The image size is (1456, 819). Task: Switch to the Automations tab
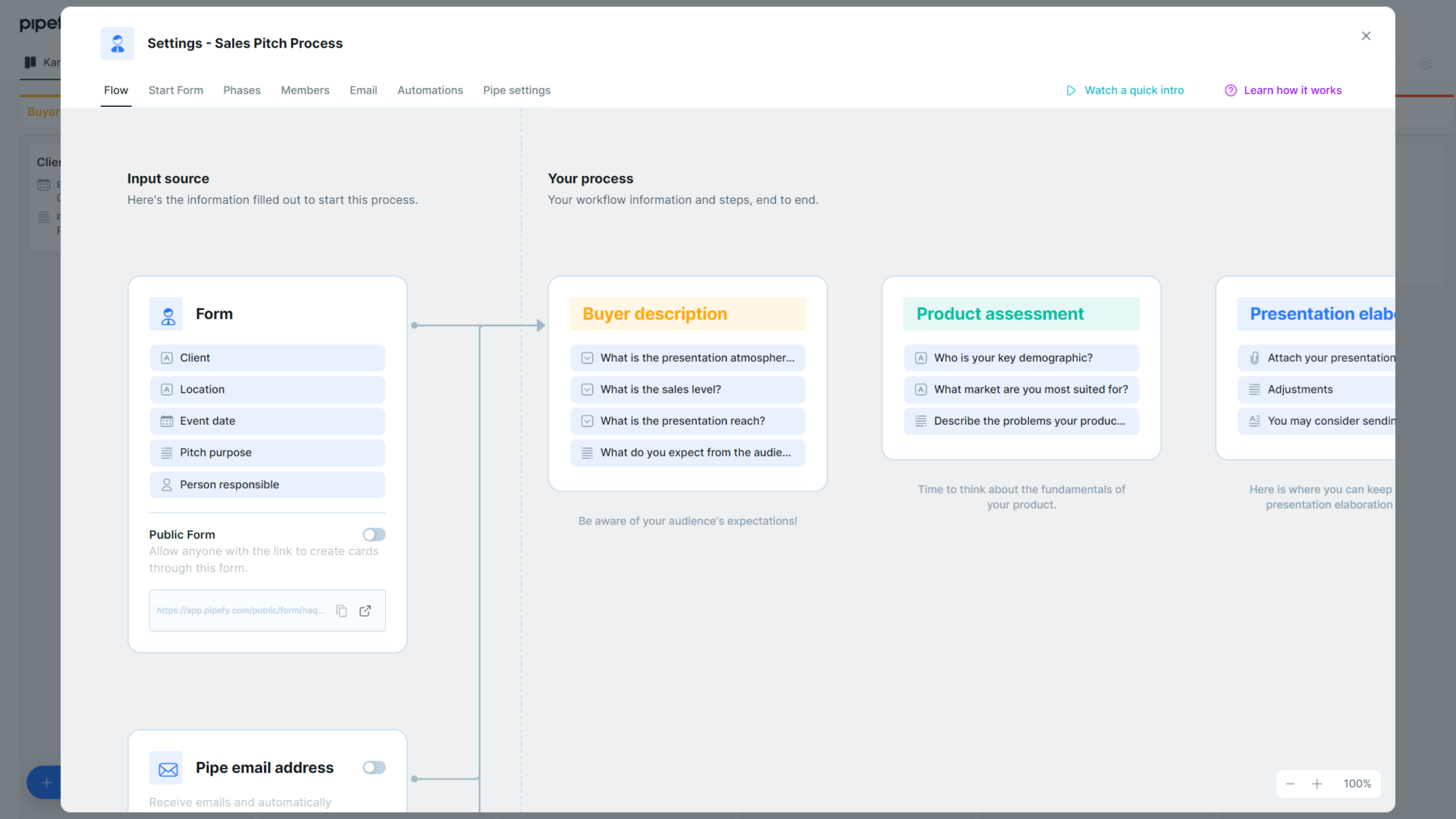coord(430,90)
